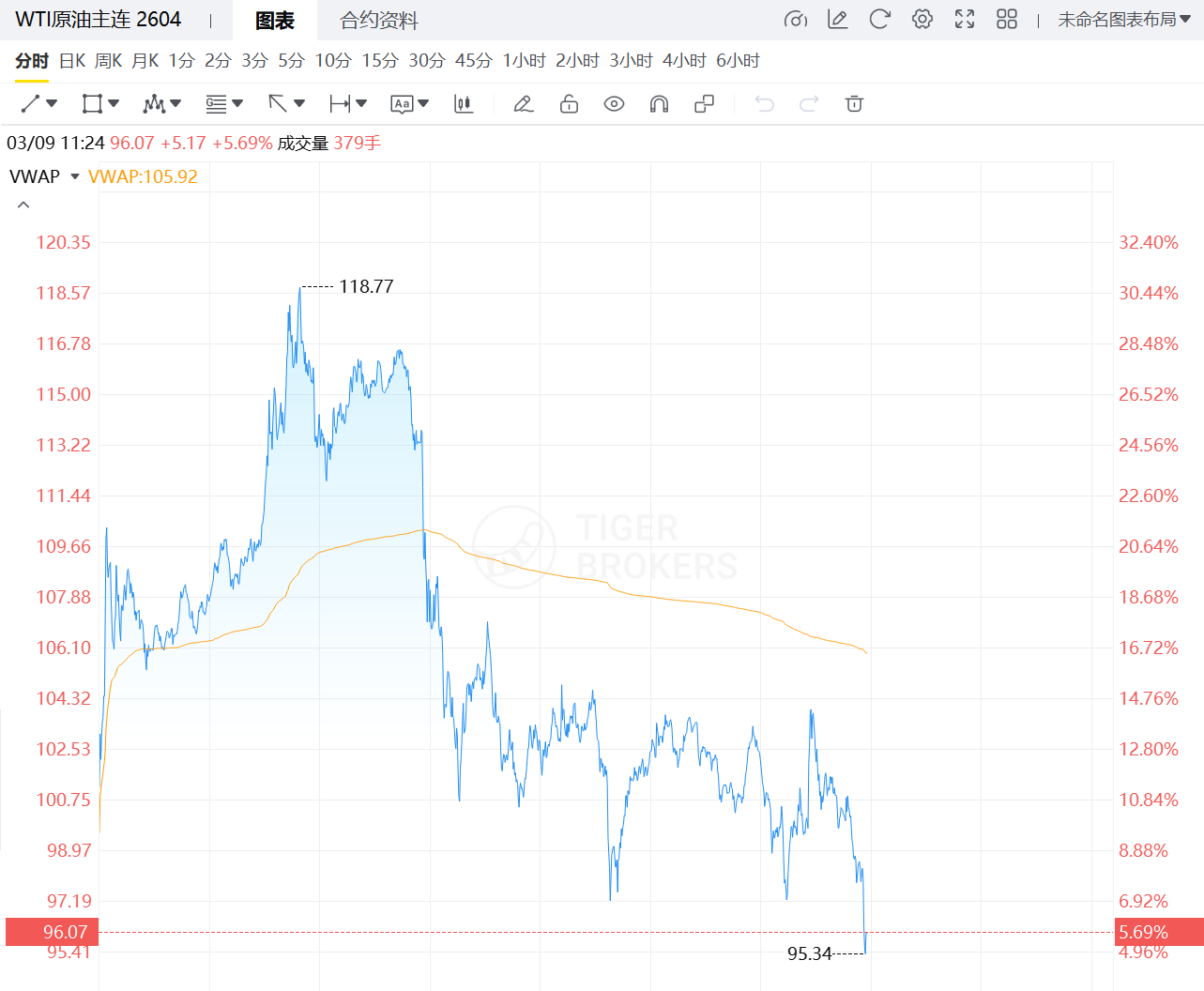Click the pencil draw mode icon
The image size is (1204, 991).
(x=524, y=104)
